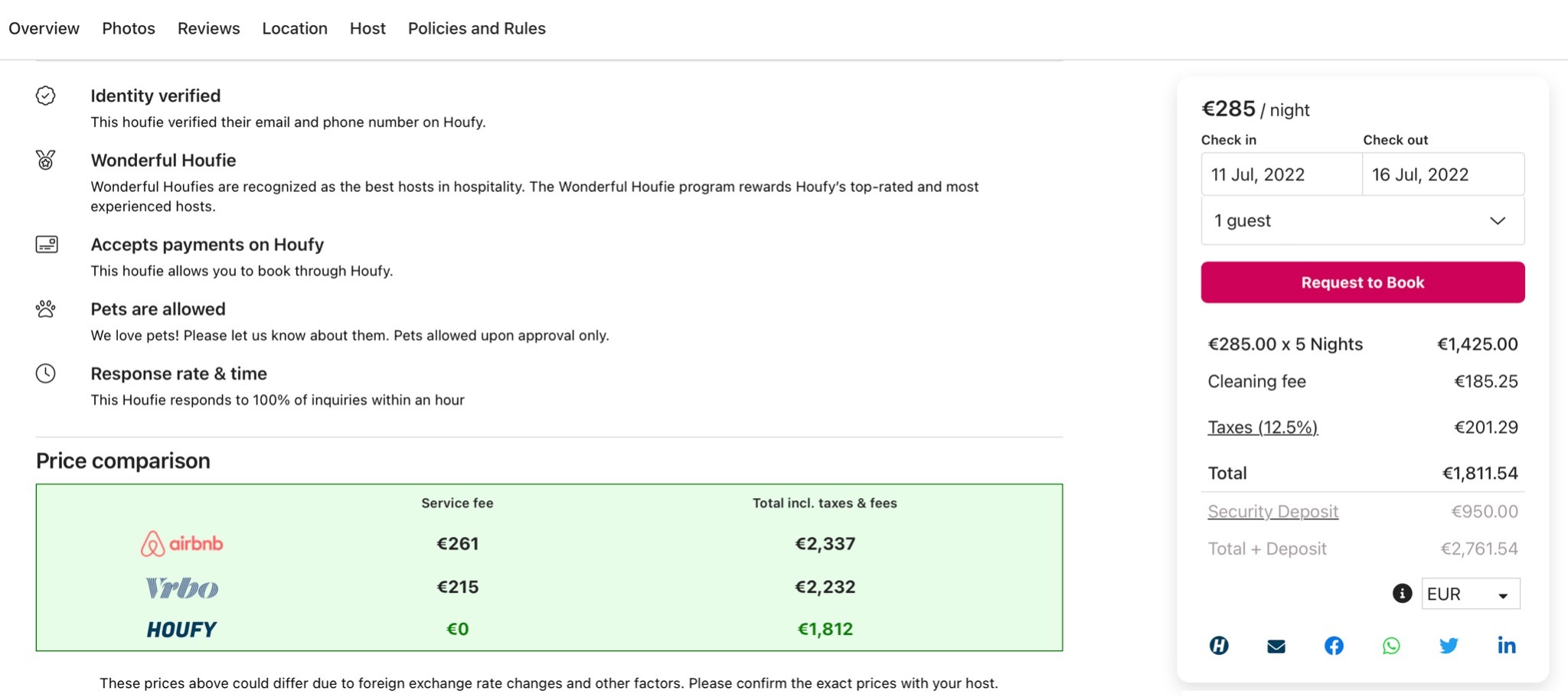Image resolution: width=1568 pixels, height=697 pixels.
Task: Switch to the Reviews tab
Action: (207, 28)
